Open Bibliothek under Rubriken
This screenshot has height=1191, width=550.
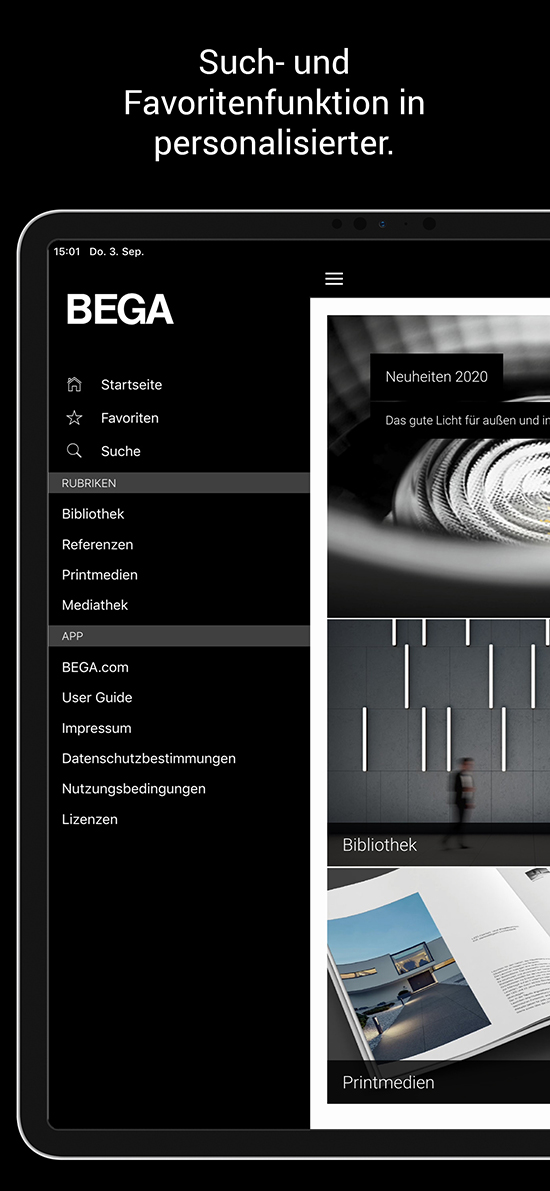coord(93,514)
